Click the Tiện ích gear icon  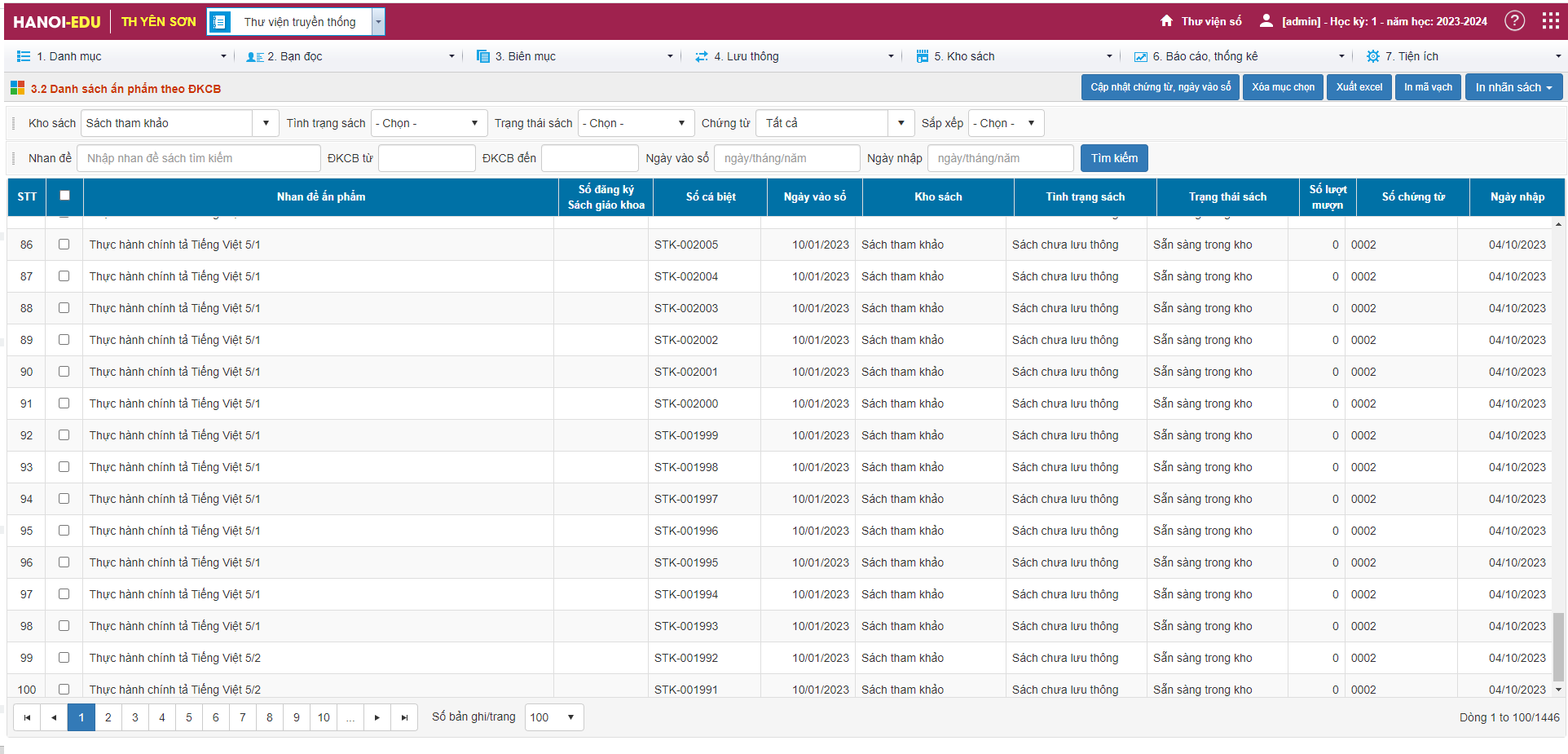(x=1373, y=56)
